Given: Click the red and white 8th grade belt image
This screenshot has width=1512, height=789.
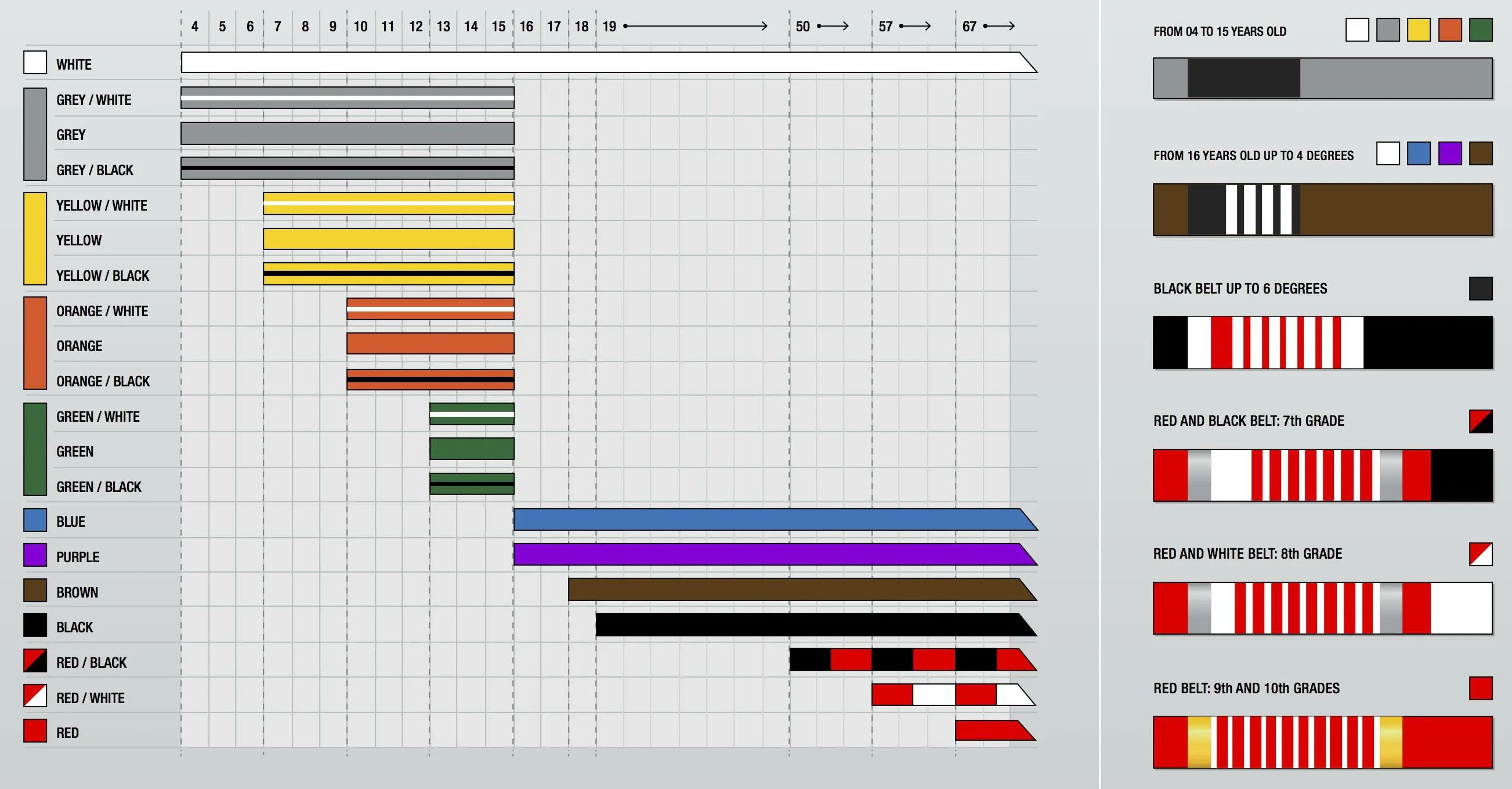Looking at the screenshot, I should [1323, 608].
